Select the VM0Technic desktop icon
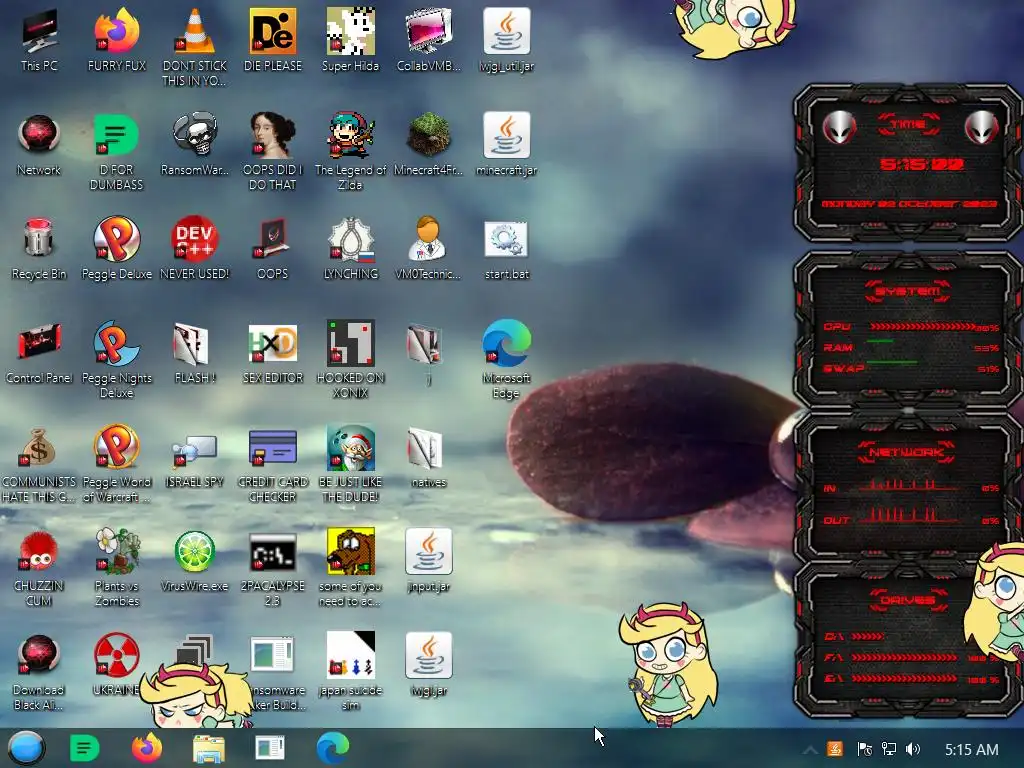 pos(428,249)
